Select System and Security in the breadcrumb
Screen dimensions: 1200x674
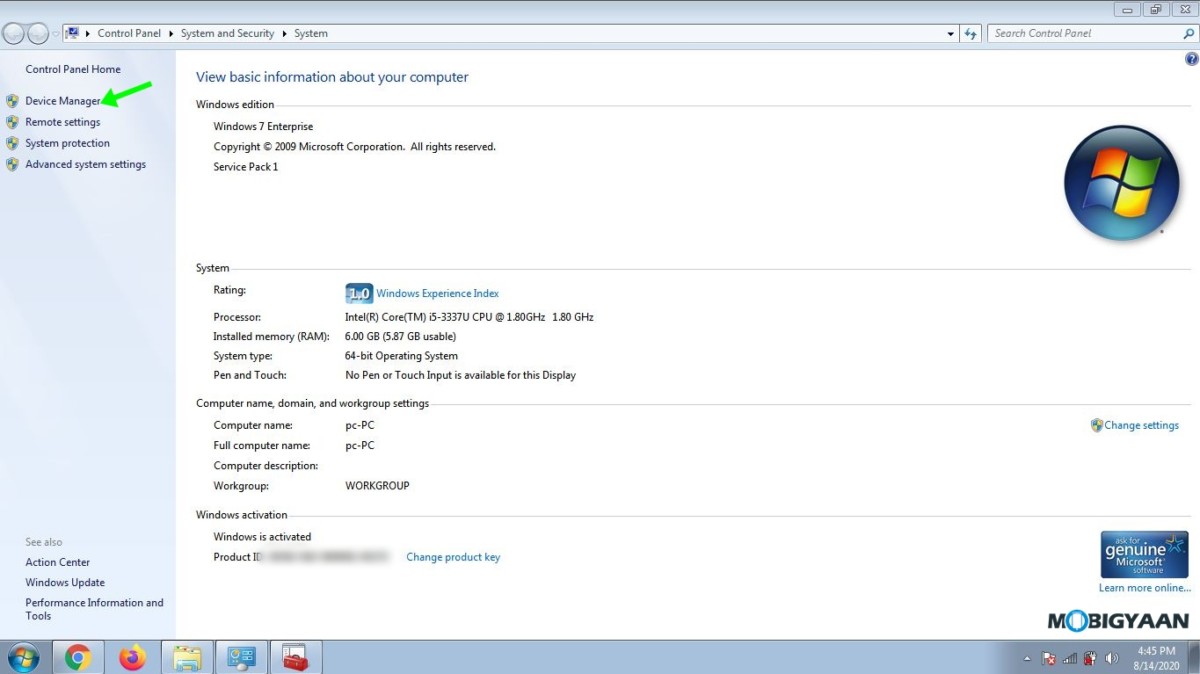[227, 33]
